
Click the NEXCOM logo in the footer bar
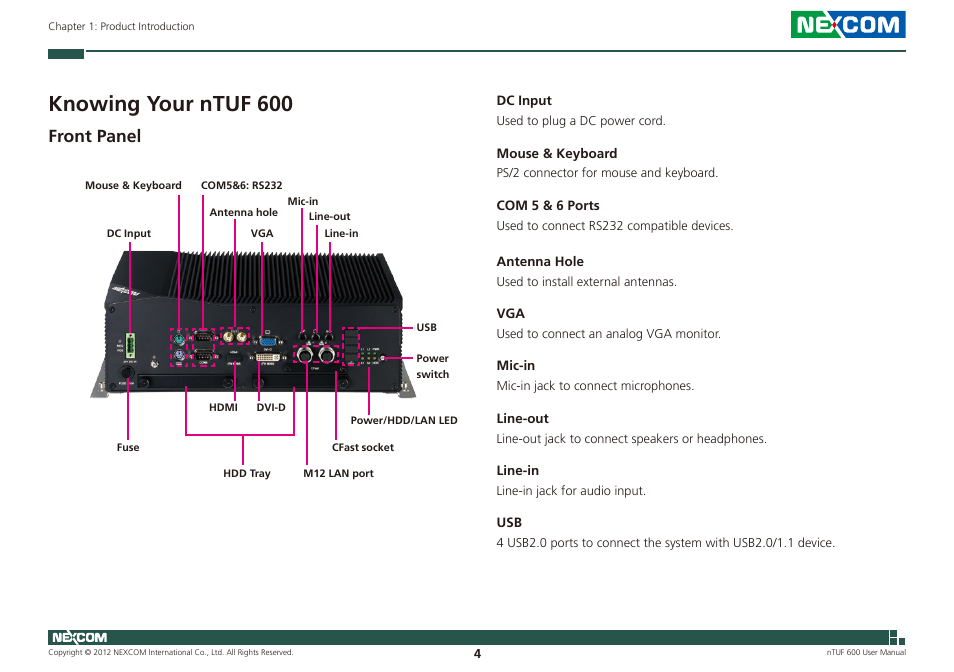click(79, 637)
